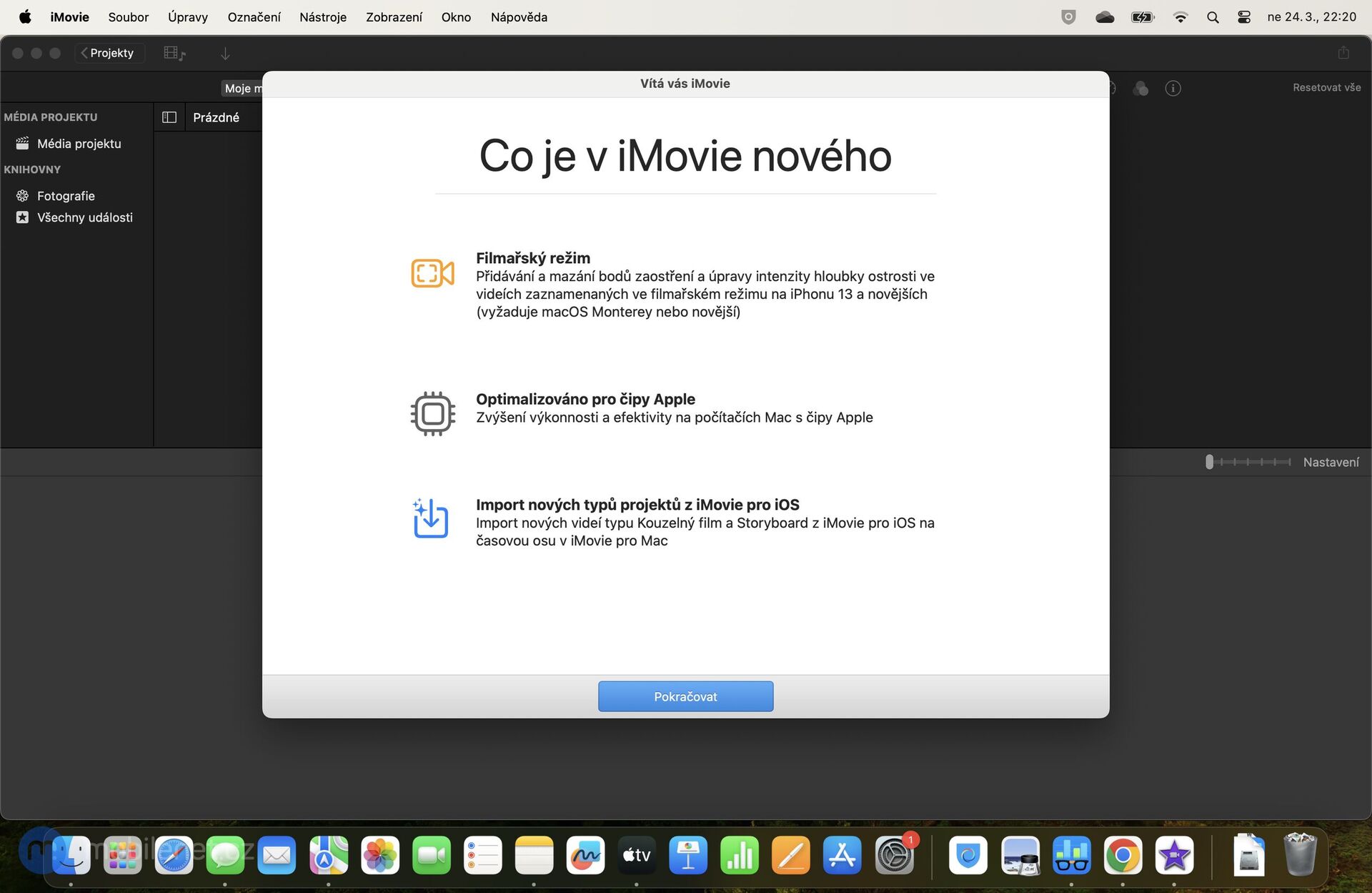Click the Pokračovat button
Screen dimensions: 1372x893
point(685,696)
